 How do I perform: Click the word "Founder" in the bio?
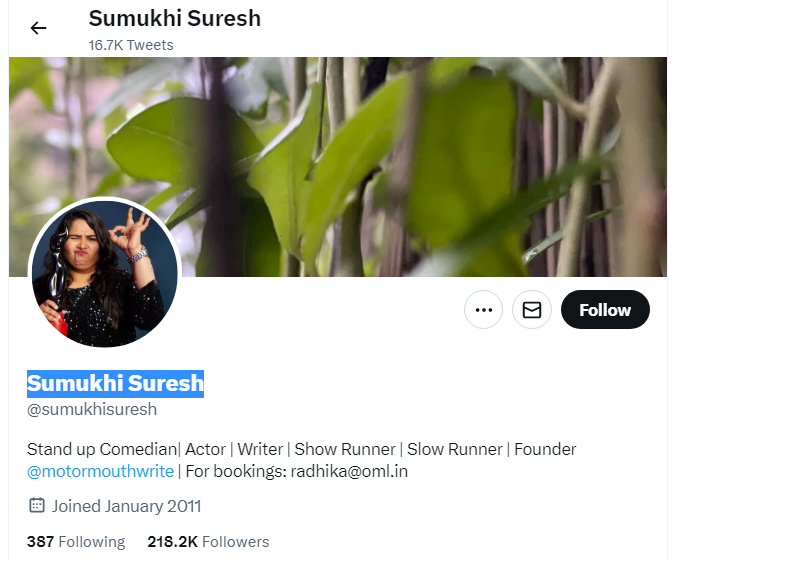click(545, 449)
